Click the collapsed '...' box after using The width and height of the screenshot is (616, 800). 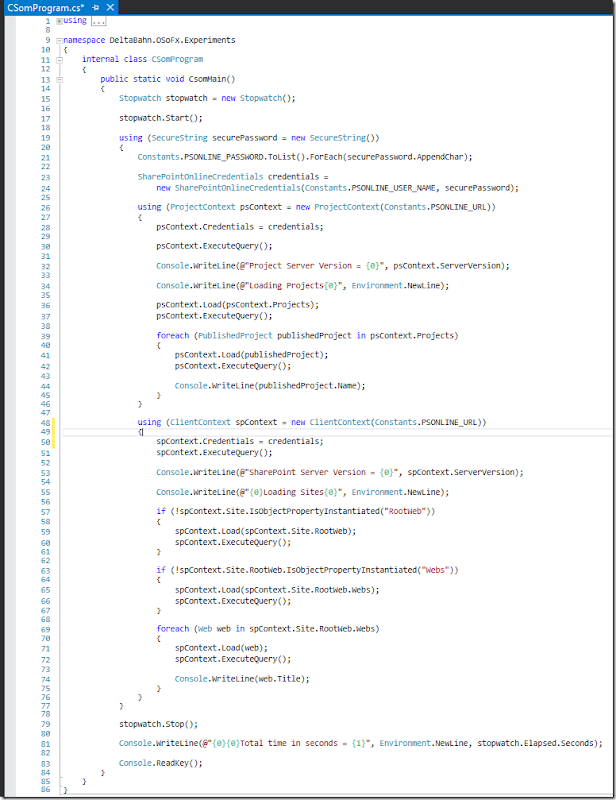98,21
